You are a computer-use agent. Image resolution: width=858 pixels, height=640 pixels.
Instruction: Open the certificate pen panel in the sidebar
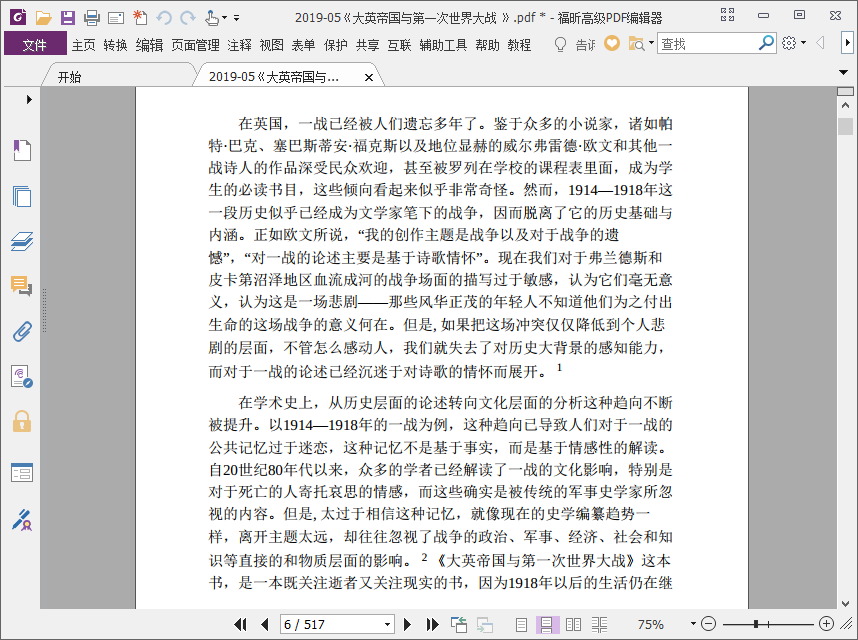(22, 520)
